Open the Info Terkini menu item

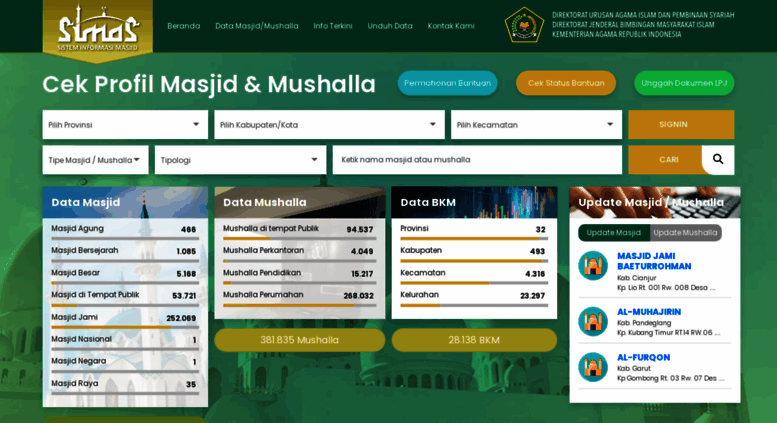(333, 26)
